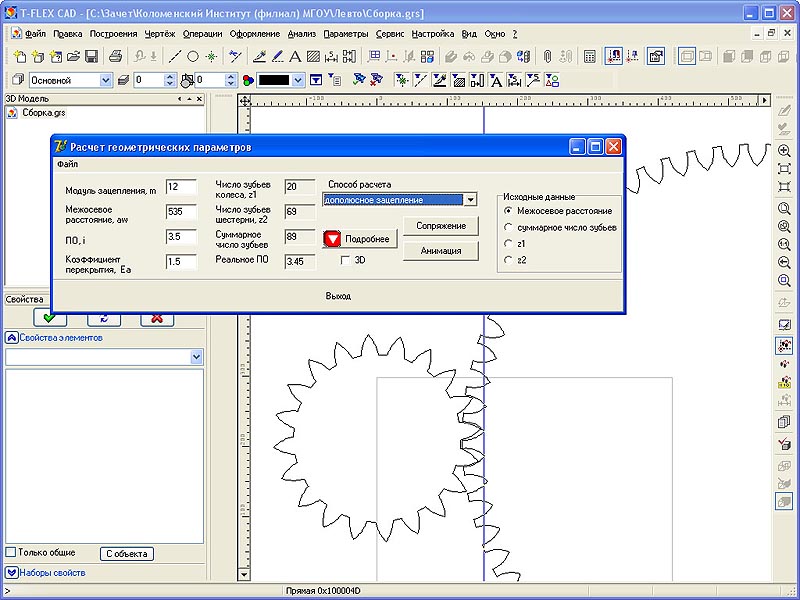Click the С объекта button
The height and width of the screenshot is (600, 800).
127,554
